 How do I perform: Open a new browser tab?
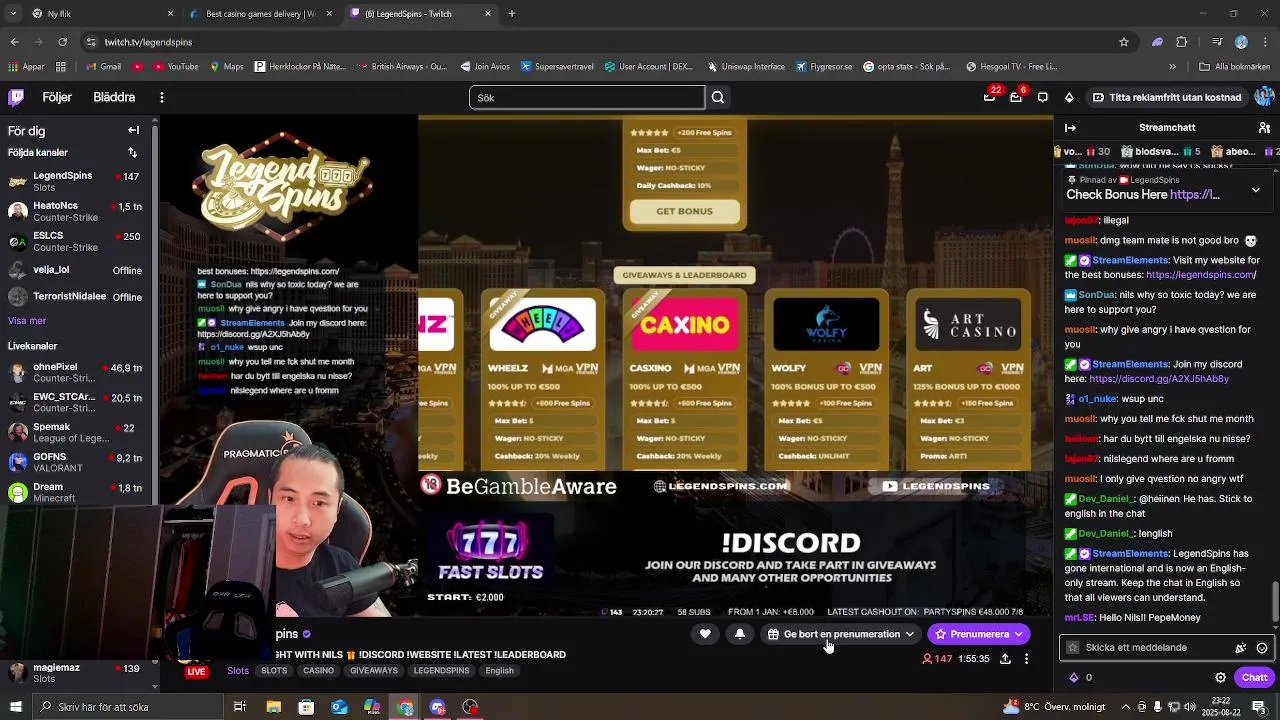coord(512,14)
